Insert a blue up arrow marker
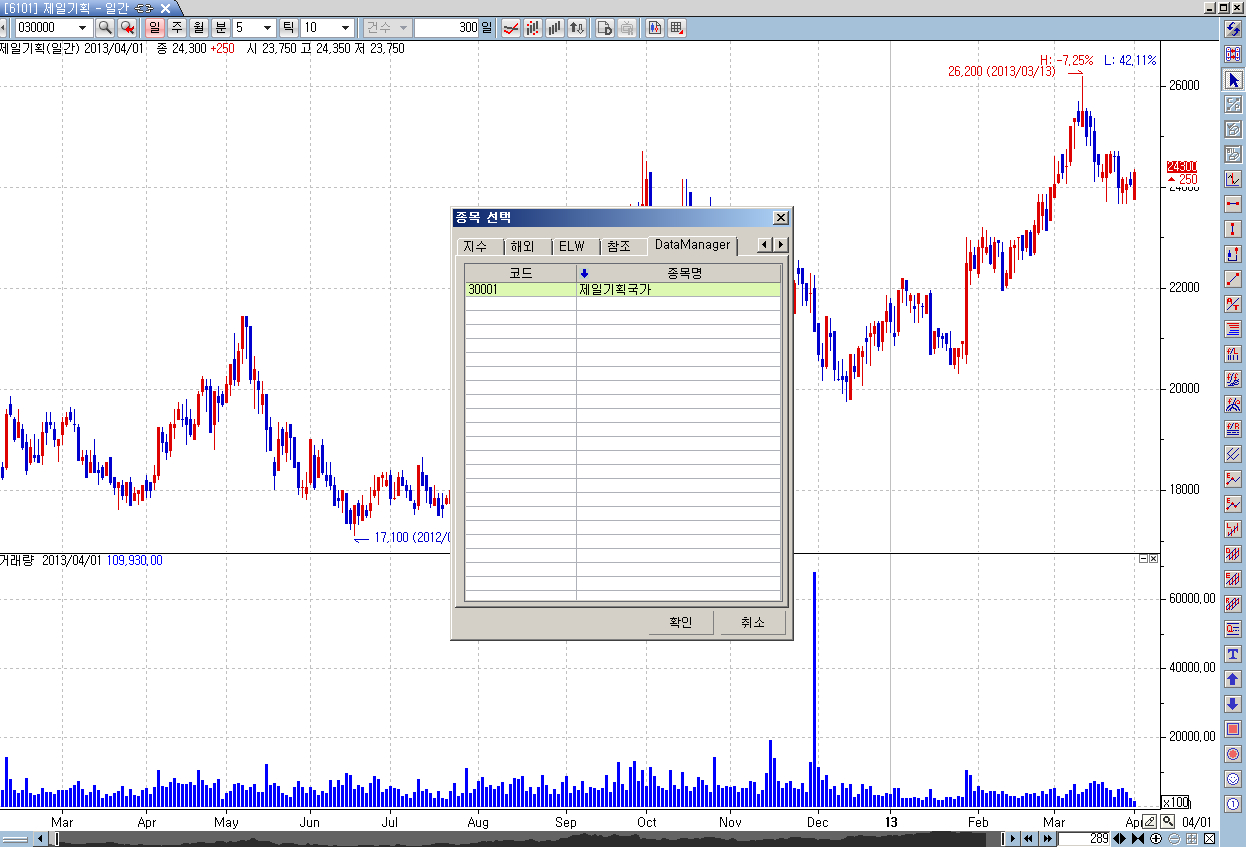Screen dimensions: 1247x848 pos(1233,679)
